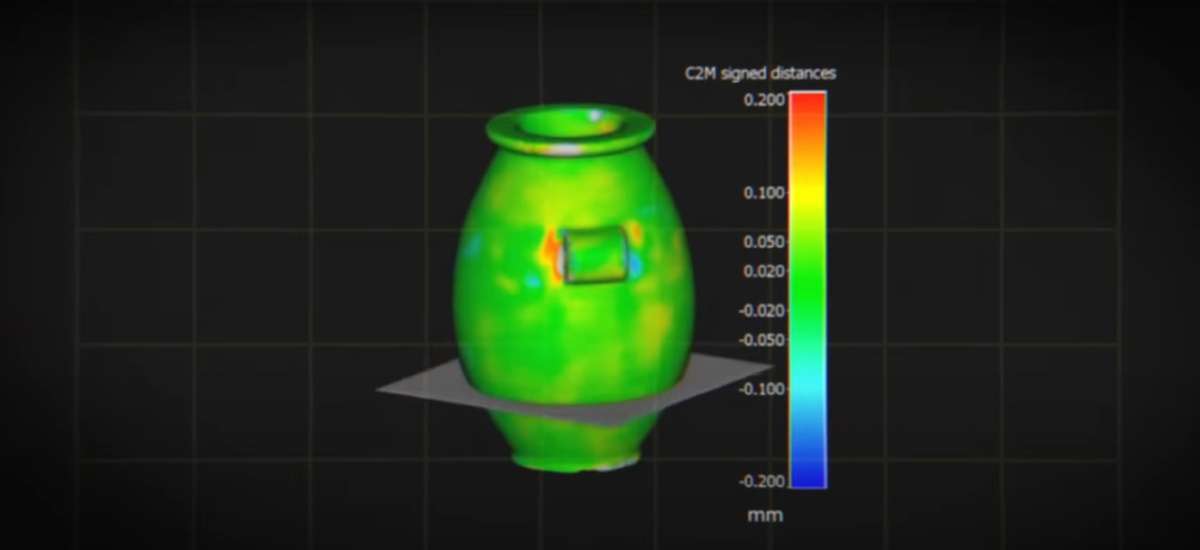Click the -0.020 scale label
The width and height of the screenshot is (1200, 550).
[x=761, y=311]
